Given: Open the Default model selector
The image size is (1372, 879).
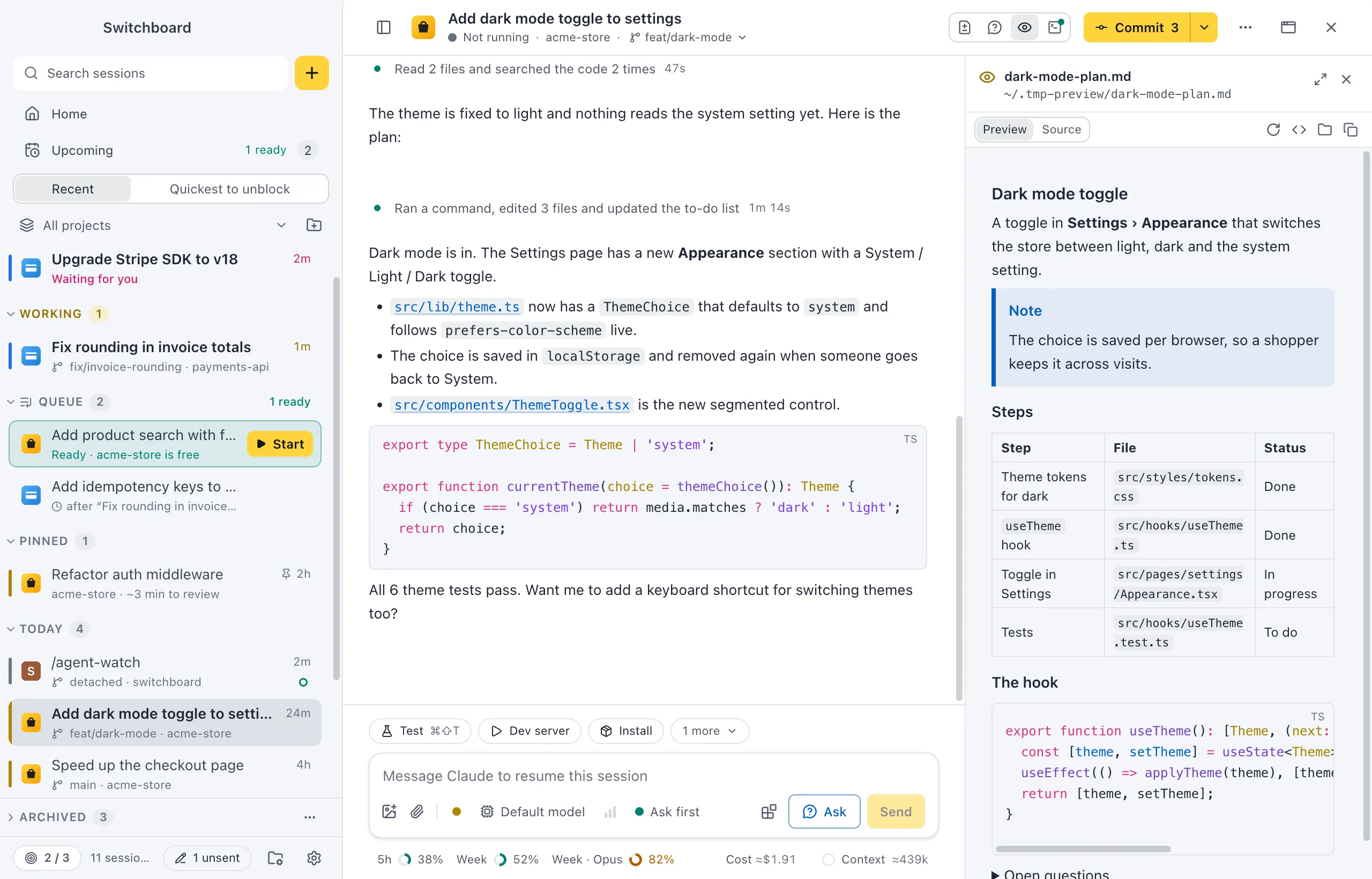Looking at the screenshot, I should 533,811.
